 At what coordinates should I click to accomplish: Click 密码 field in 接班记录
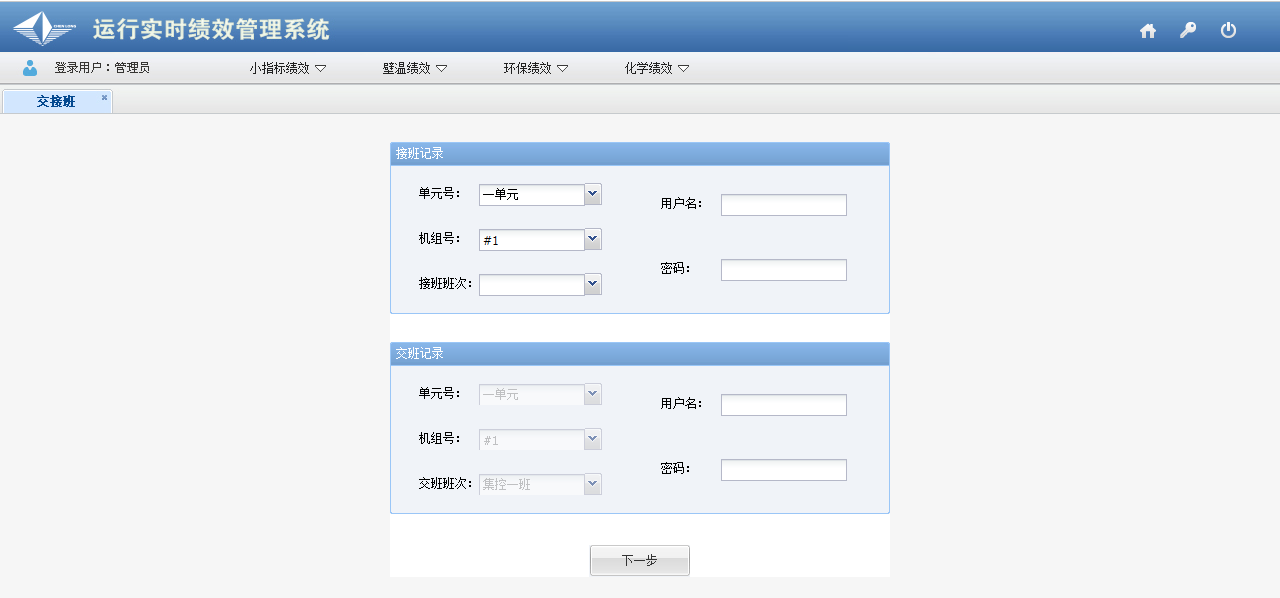click(x=783, y=270)
